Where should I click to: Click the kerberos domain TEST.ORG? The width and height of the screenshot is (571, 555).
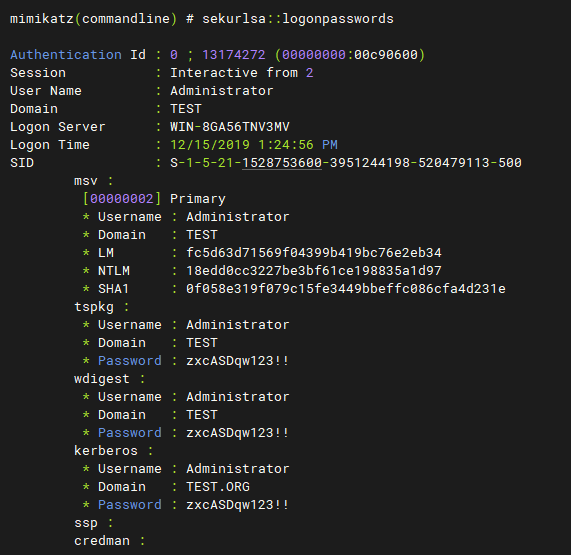[218, 487]
